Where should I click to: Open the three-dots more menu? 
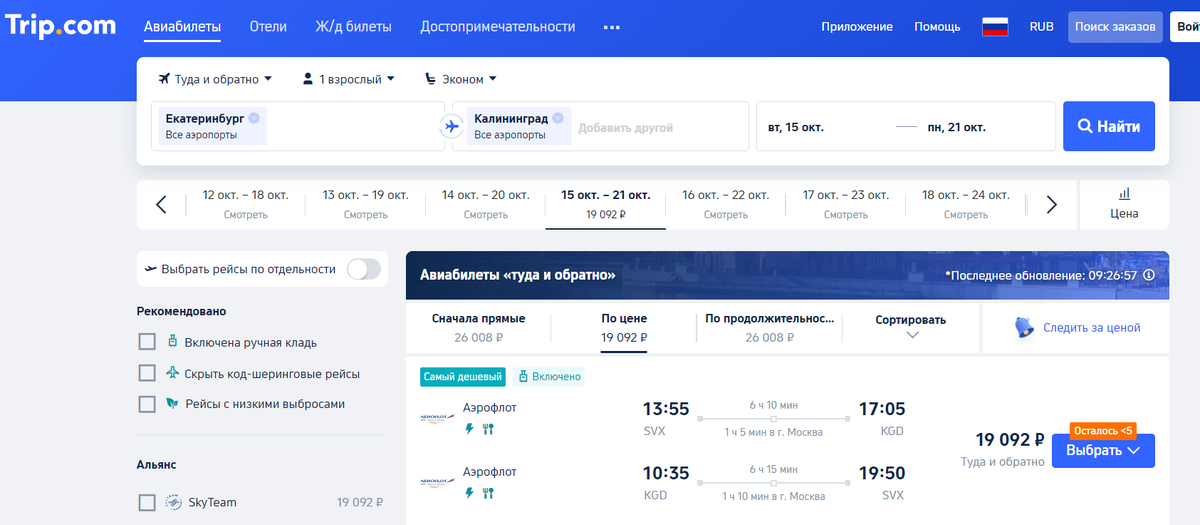[x=612, y=27]
